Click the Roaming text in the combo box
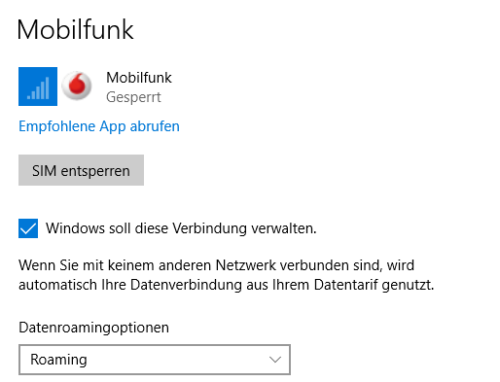This screenshot has width=500, height=382. [x=59, y=360]
